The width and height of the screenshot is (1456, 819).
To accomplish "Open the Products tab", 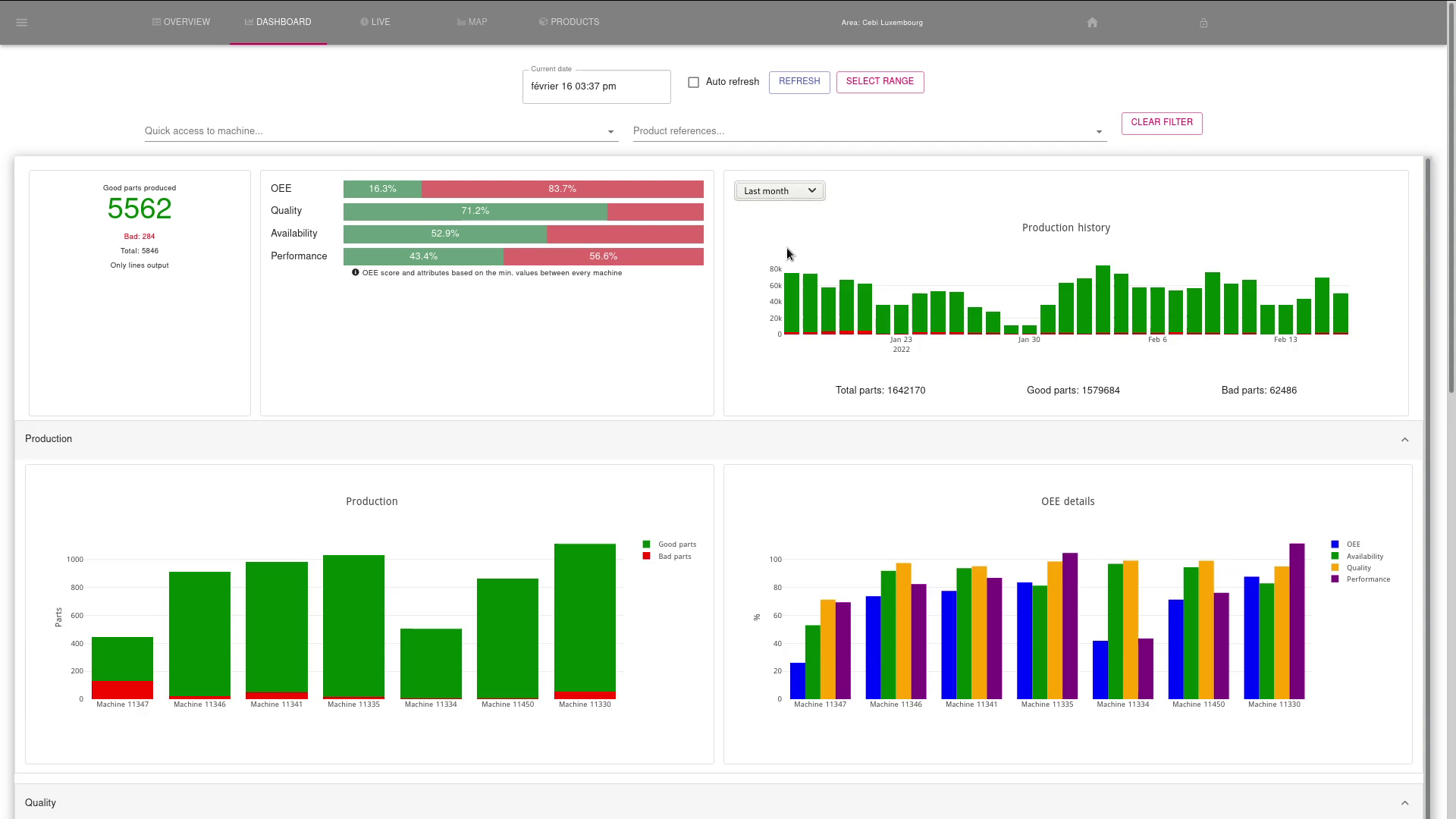I will [569, 22].
